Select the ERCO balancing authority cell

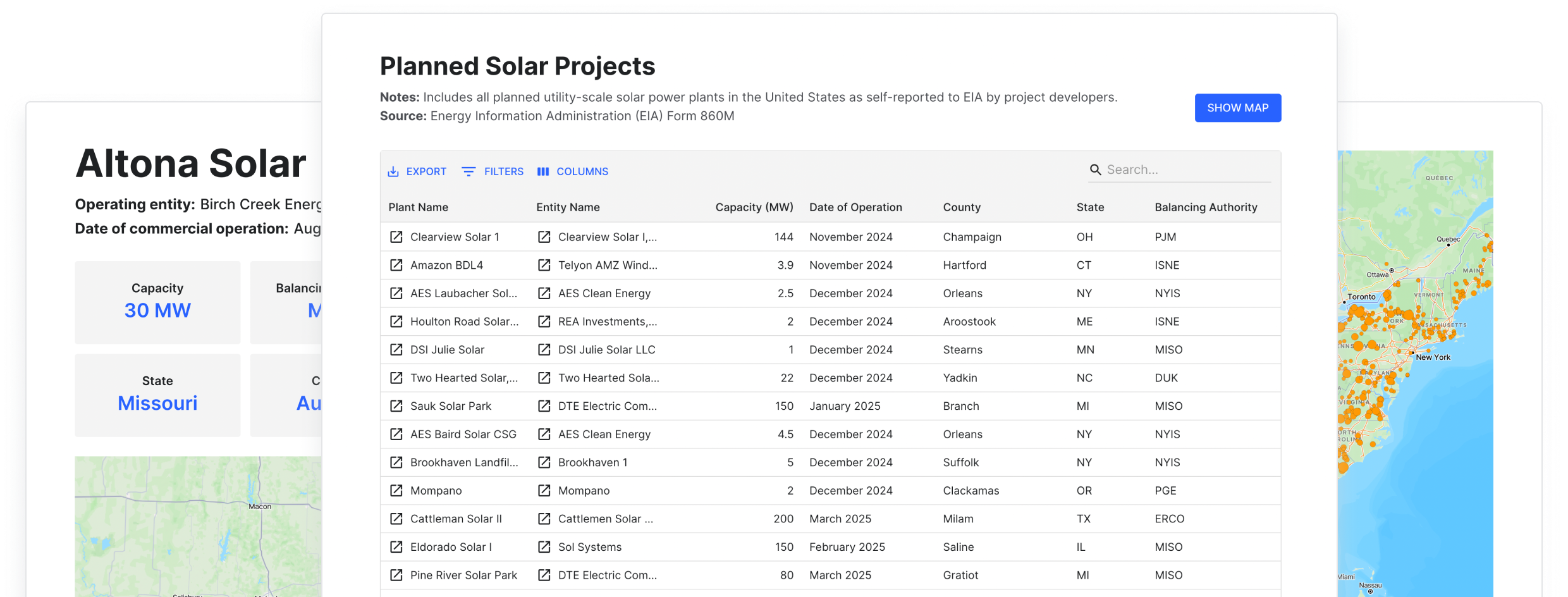[x=1169, y=519]
